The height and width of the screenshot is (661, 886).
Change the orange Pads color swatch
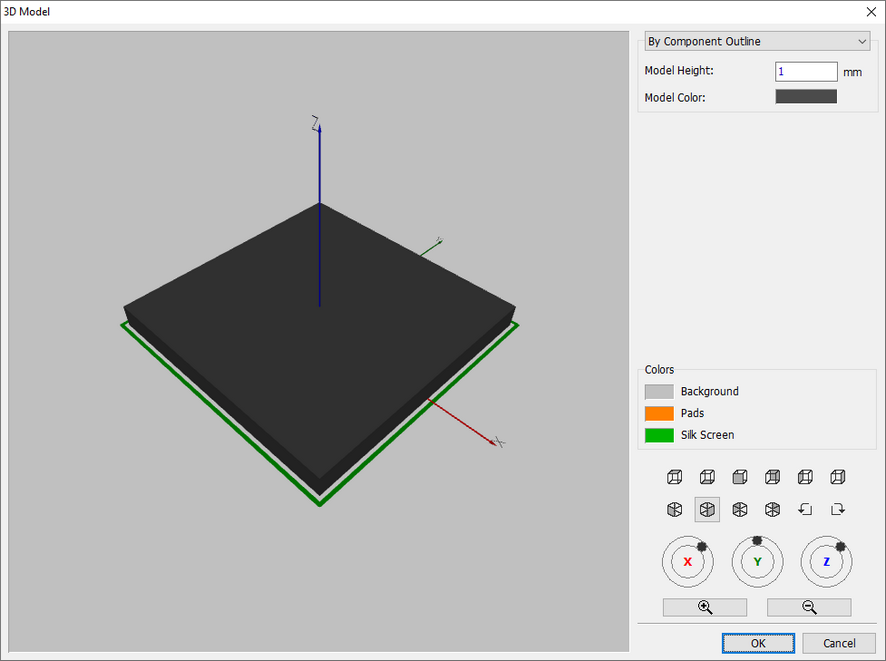coord(659,413)
